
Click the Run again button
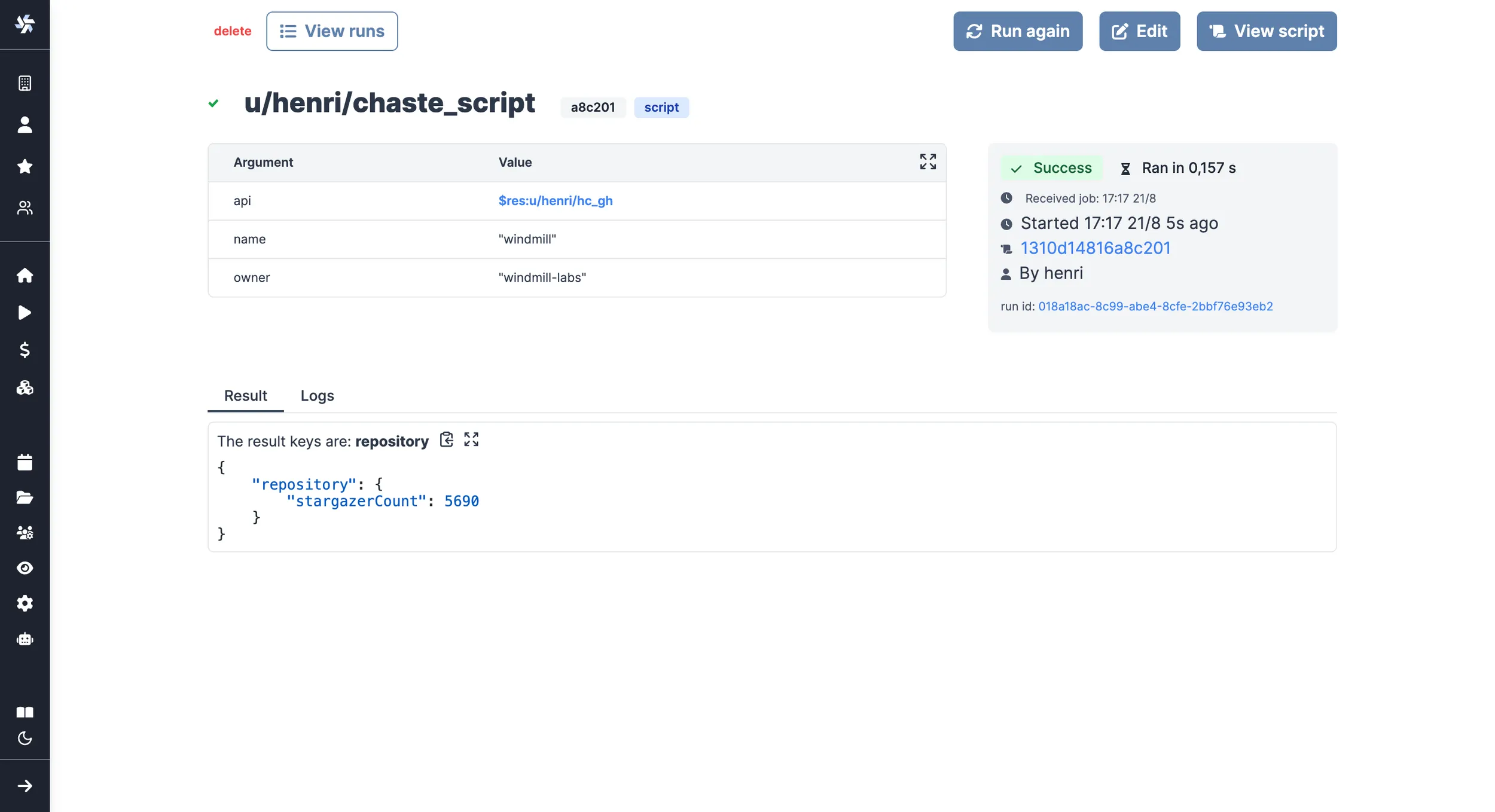[1017, 30]
